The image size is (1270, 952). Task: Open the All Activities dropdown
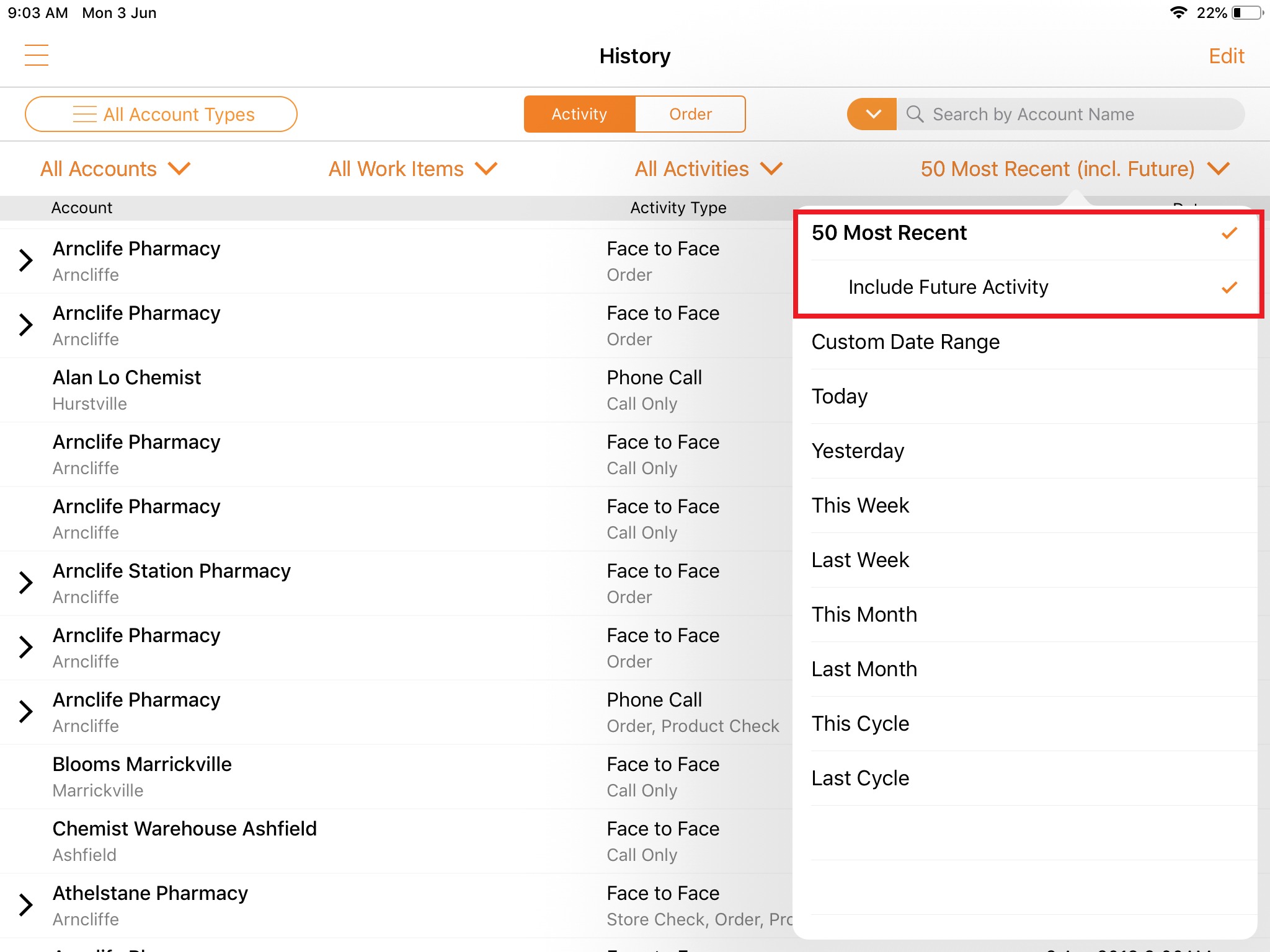point(708,169)
